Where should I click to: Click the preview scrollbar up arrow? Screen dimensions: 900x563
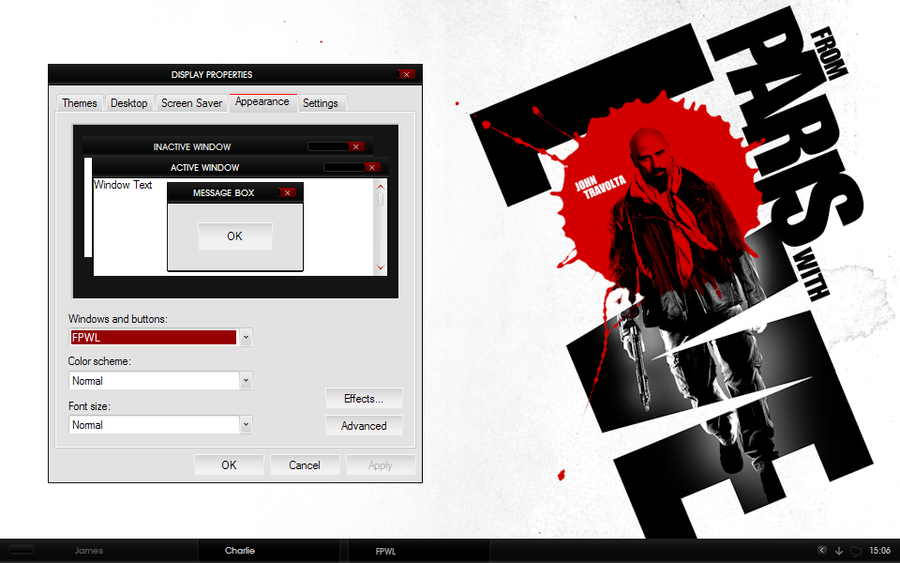pos(380,186)
